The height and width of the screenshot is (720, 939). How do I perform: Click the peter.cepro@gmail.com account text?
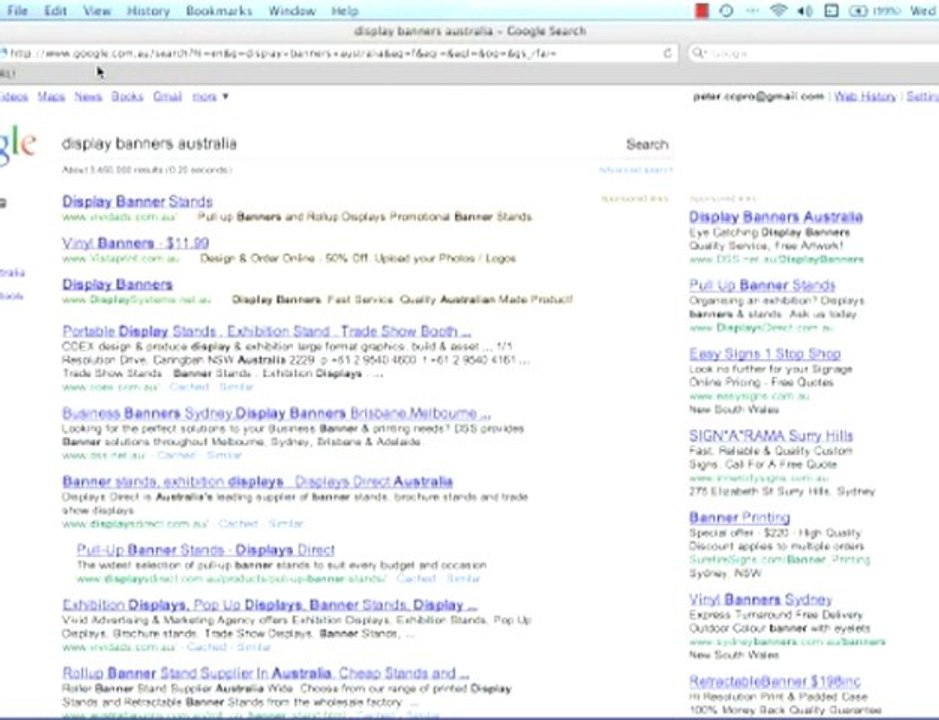pos(758,96)
